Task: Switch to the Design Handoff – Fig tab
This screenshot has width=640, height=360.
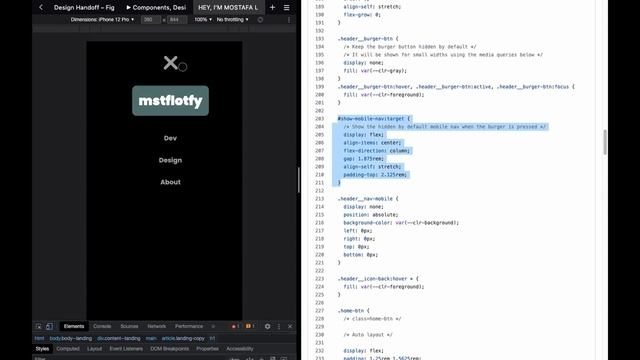Action: pyautogui.click(x=84, y=7)
